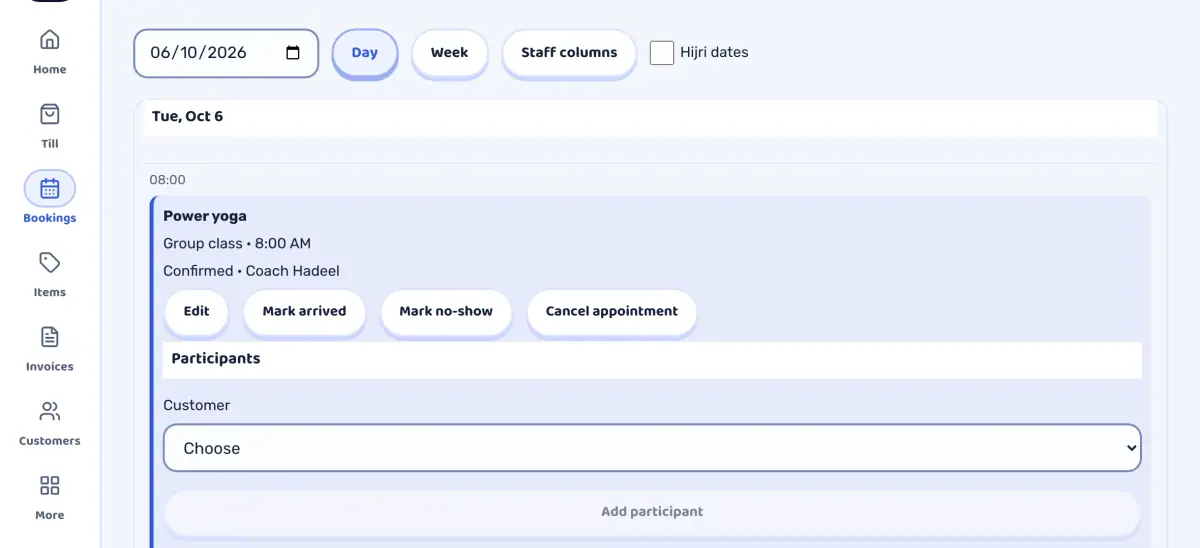1200x548 pixels.
Task: Open the Home icon in sidebar
Action: point(49,40)
